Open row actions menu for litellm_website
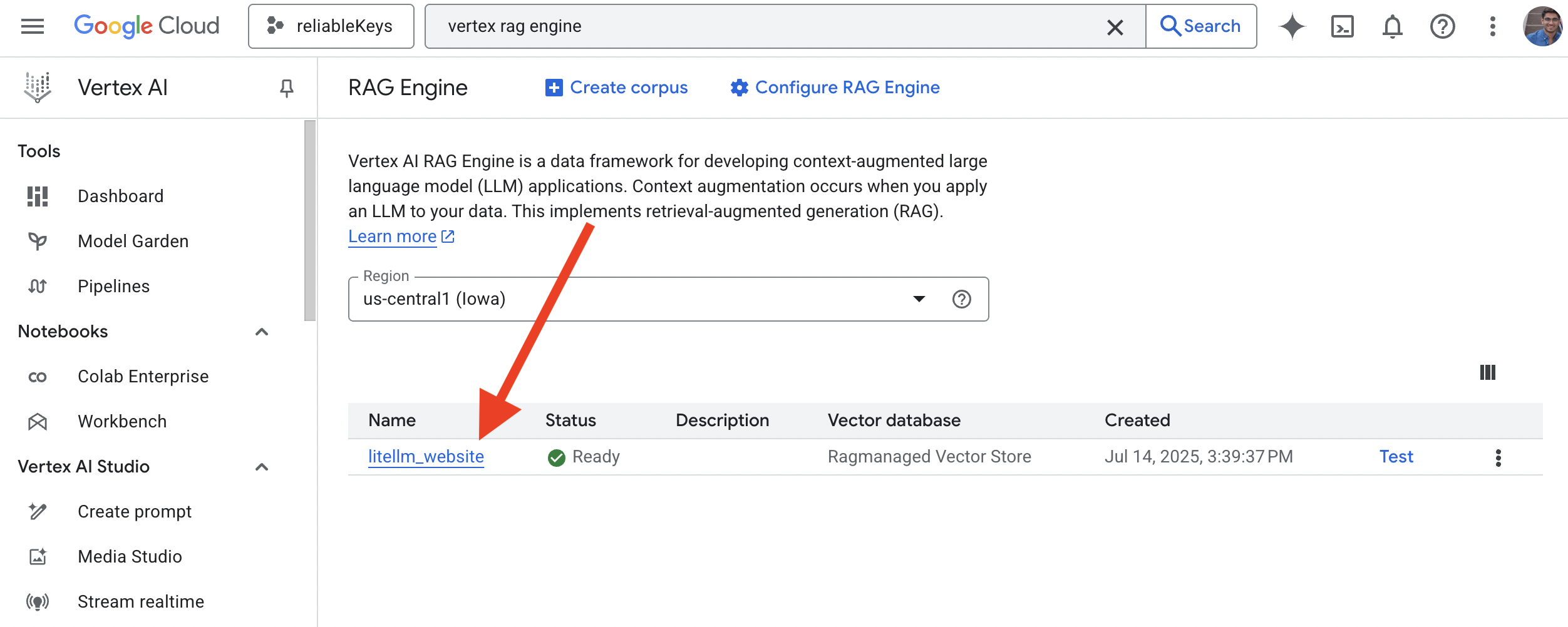The width and height of the screenshot is (1568, 627). (1498, 457)
